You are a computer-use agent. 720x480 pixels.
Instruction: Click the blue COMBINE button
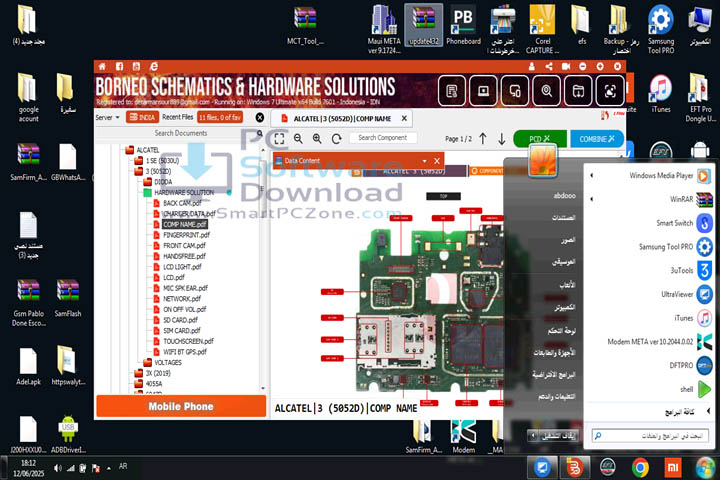(597, 139)
